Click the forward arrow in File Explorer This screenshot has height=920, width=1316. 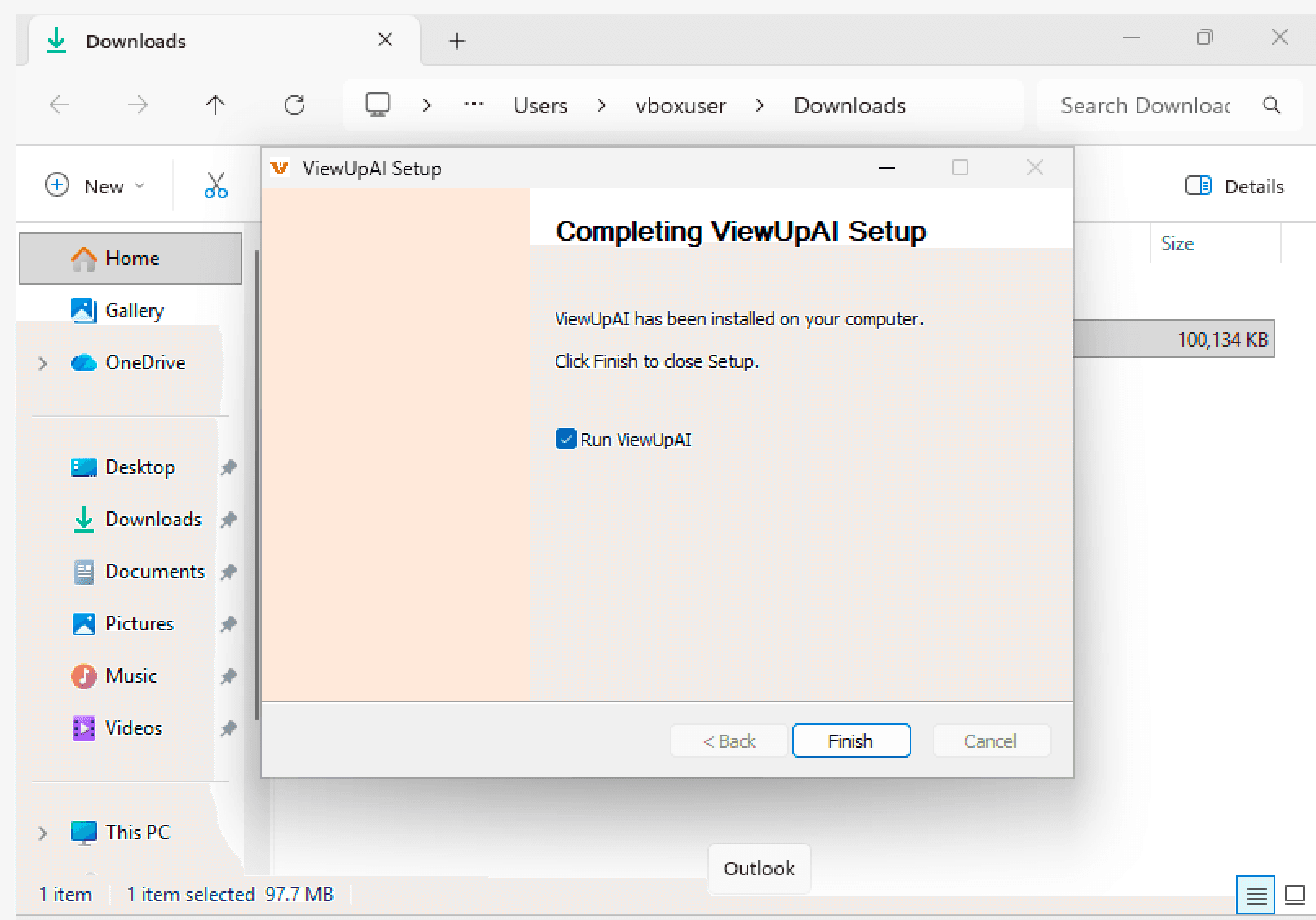point(138,105)
